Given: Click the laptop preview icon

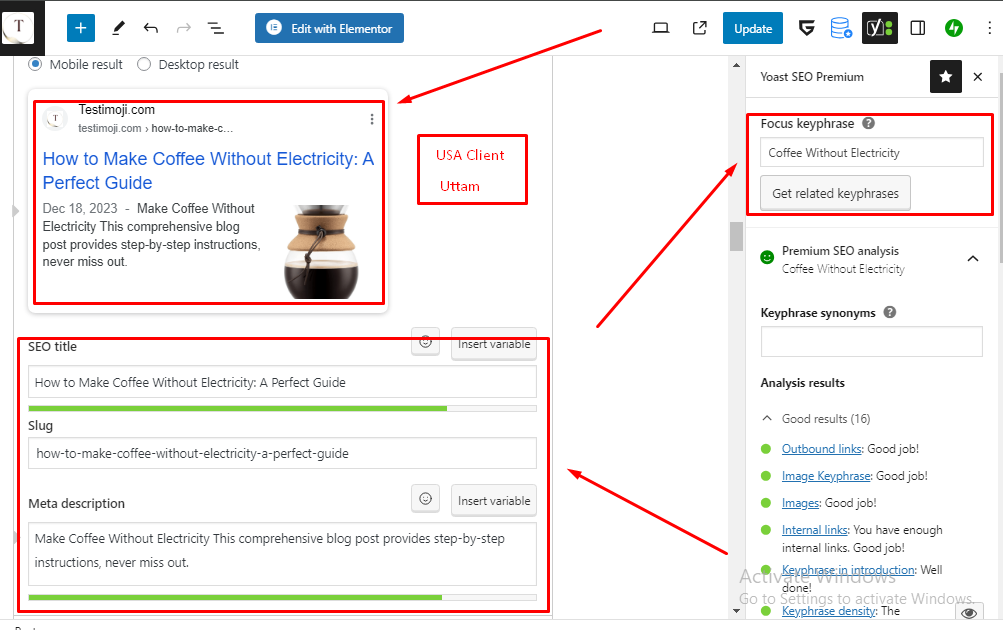Looking at the screenshot, I should (x=660, y=28).
